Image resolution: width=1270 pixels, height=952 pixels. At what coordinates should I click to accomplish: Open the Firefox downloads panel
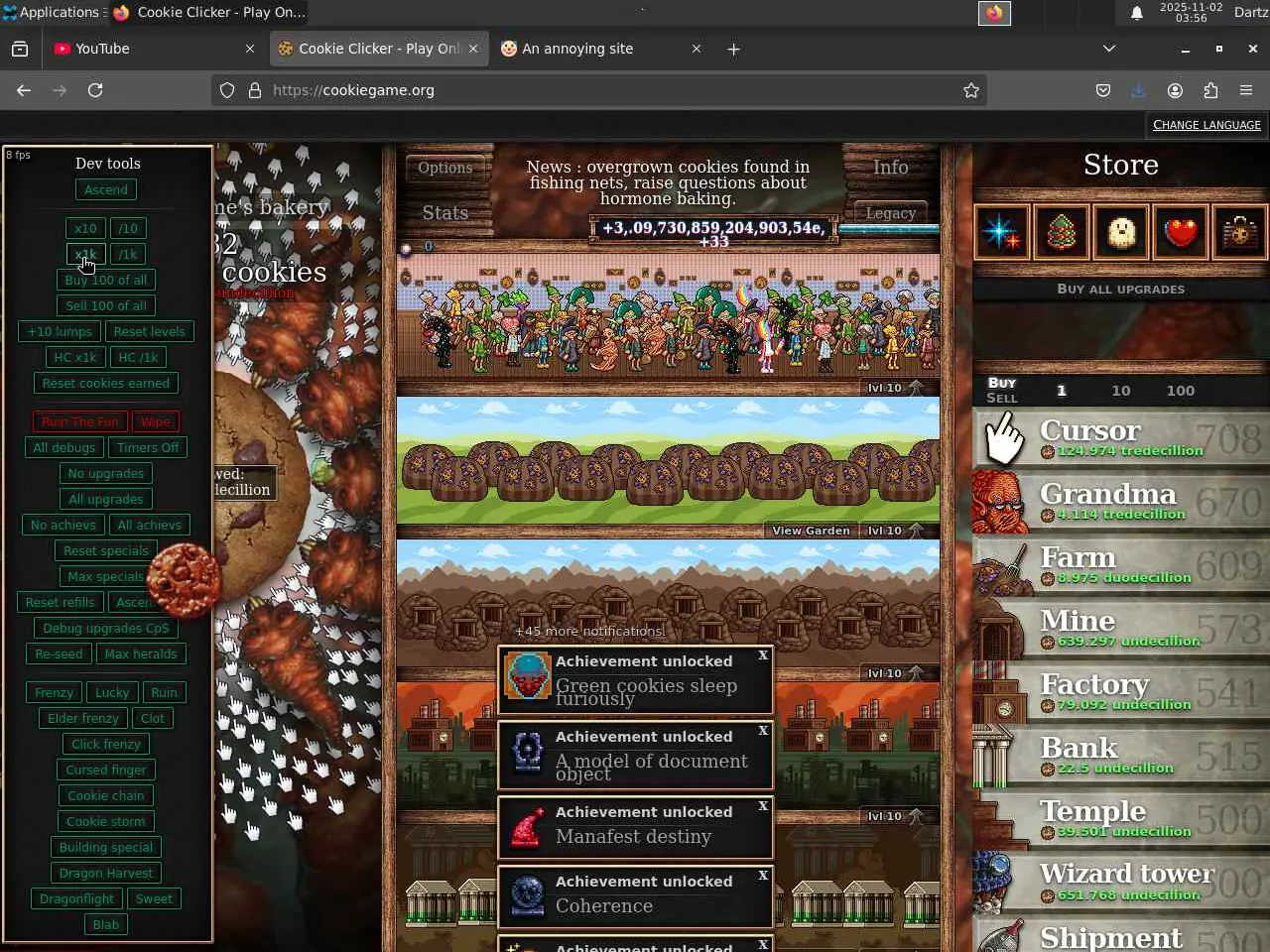click(1138, 90)
